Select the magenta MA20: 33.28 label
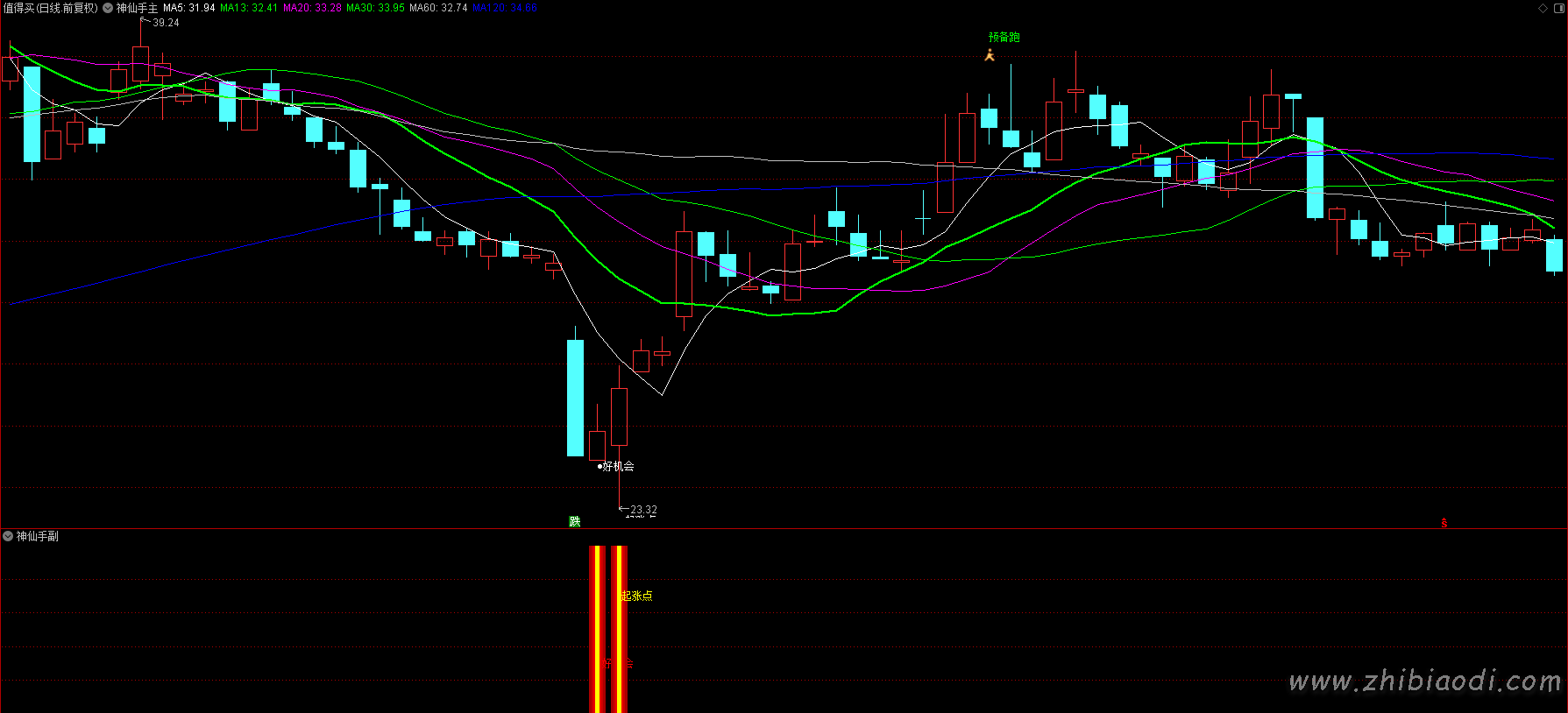Screen dimensions: 1568x713 coord(312,8)
